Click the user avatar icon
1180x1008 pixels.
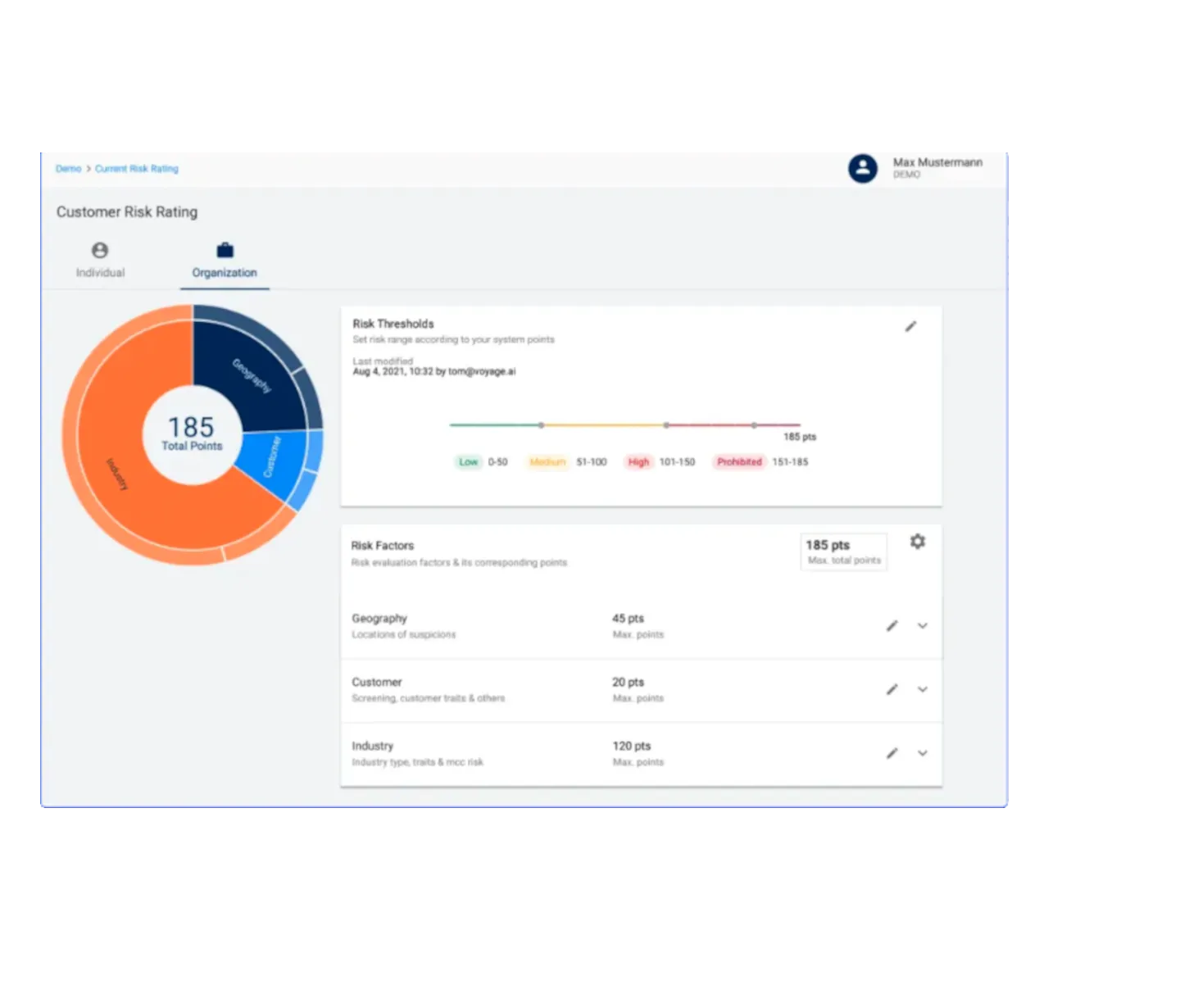[x=863, y=169]
